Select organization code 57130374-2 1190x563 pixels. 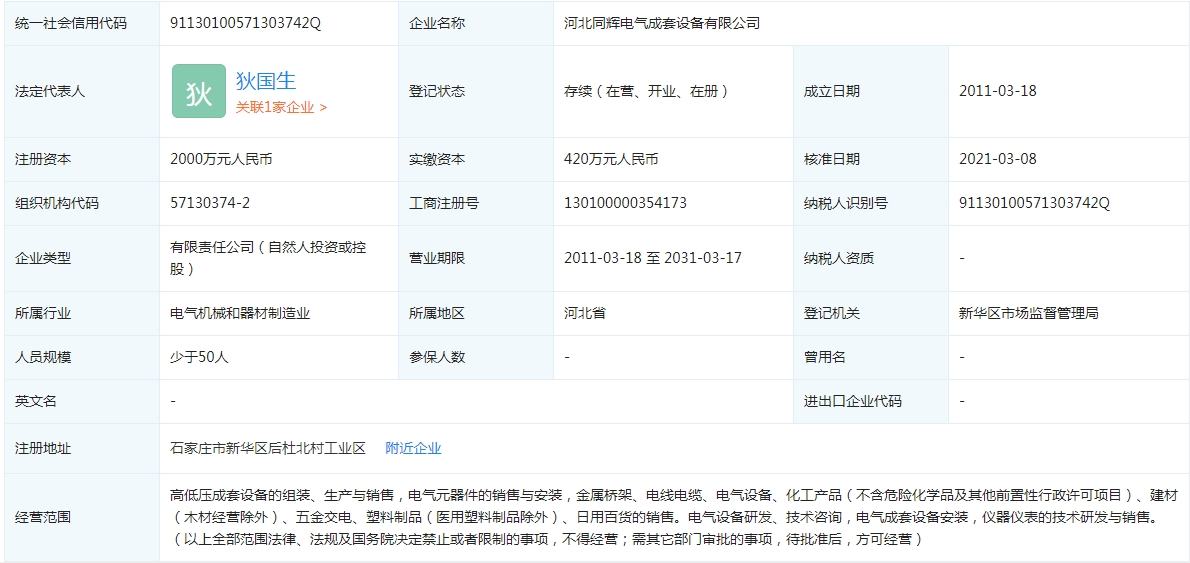point(210,203)
